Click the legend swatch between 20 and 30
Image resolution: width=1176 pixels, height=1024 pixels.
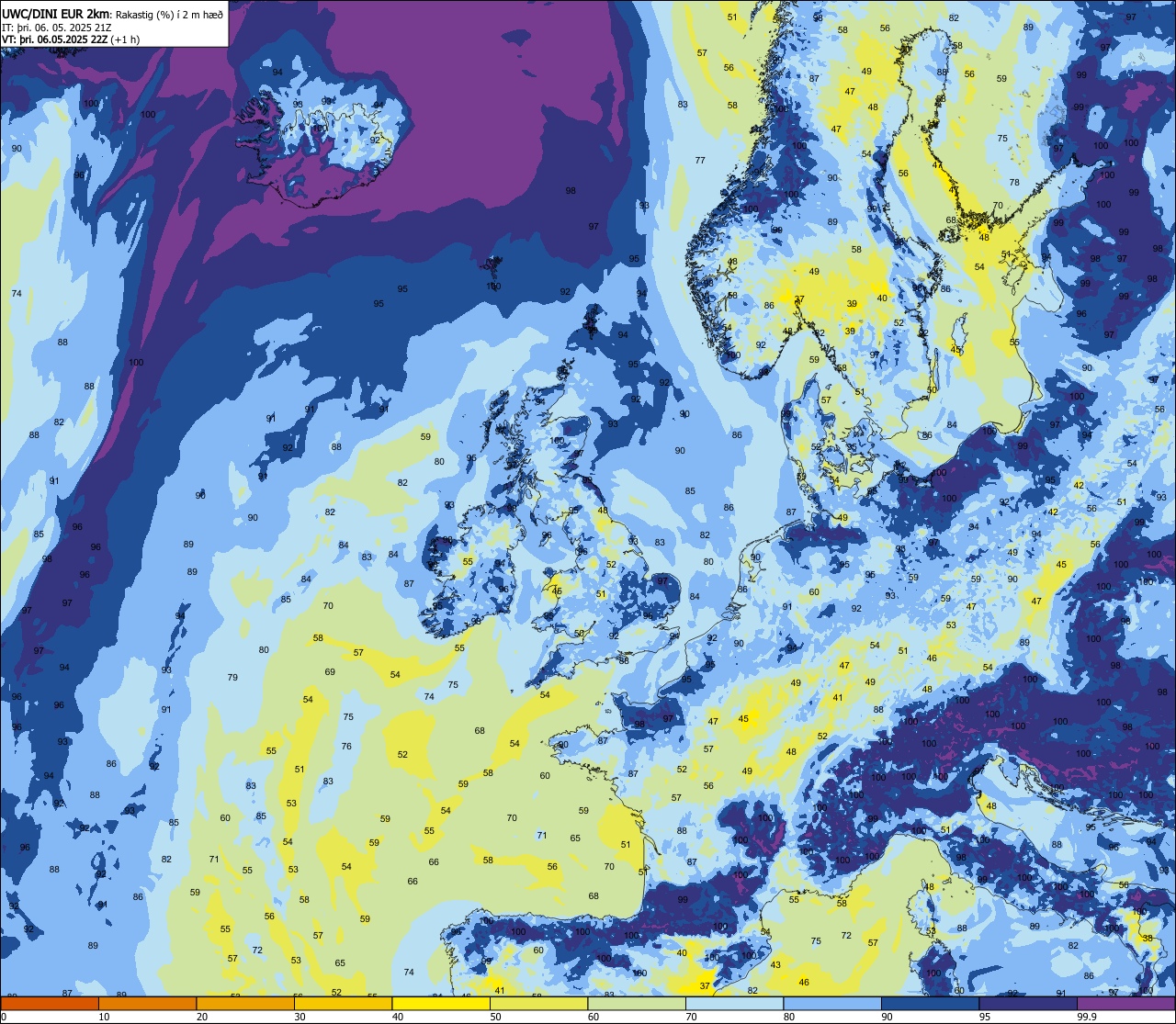tap(245, 1003)
